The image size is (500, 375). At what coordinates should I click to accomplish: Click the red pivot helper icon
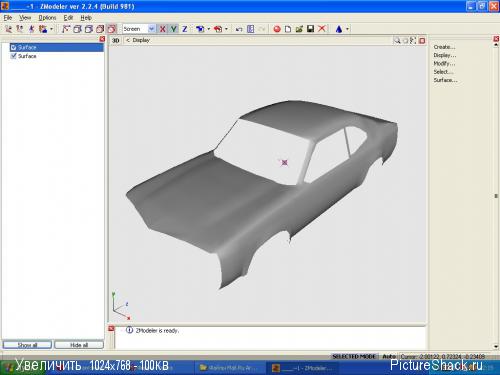point(218,29)
